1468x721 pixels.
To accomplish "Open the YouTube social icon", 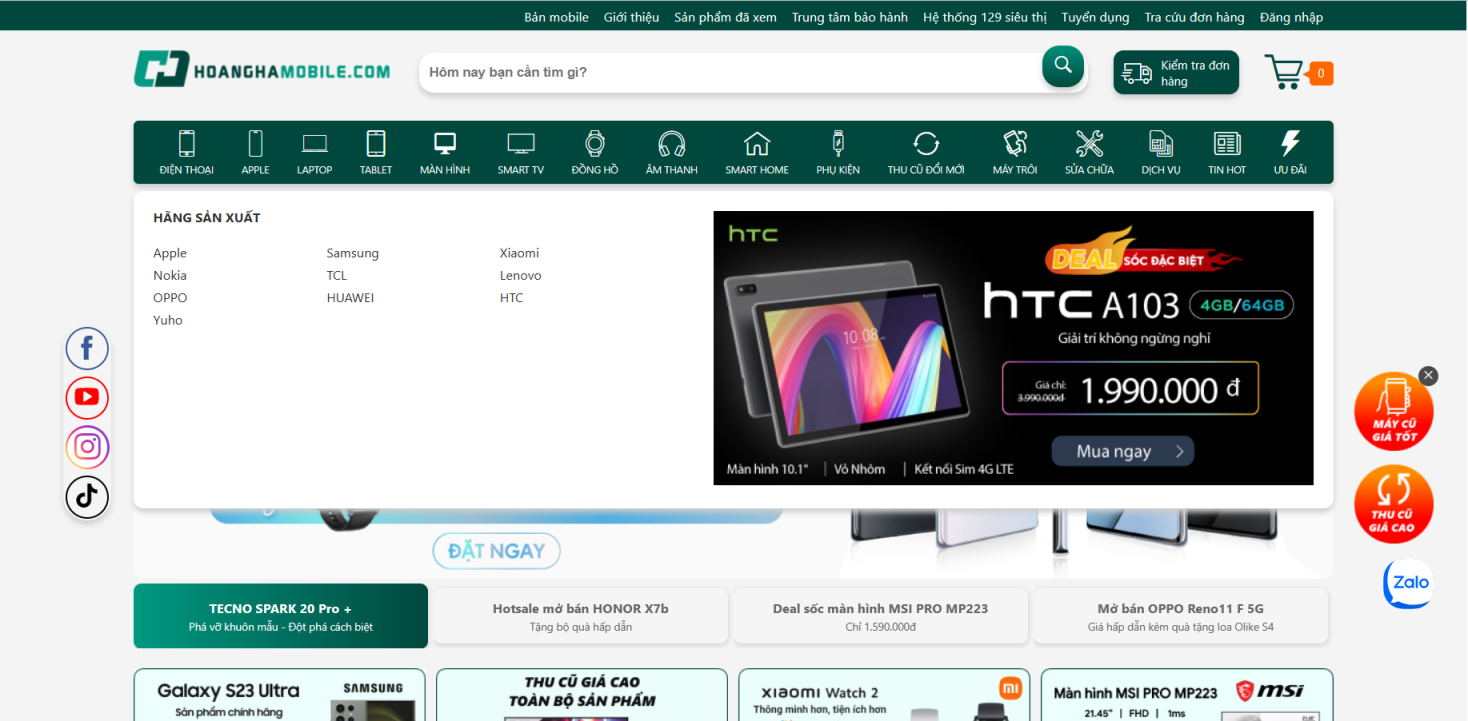I will tap(87, 397).
